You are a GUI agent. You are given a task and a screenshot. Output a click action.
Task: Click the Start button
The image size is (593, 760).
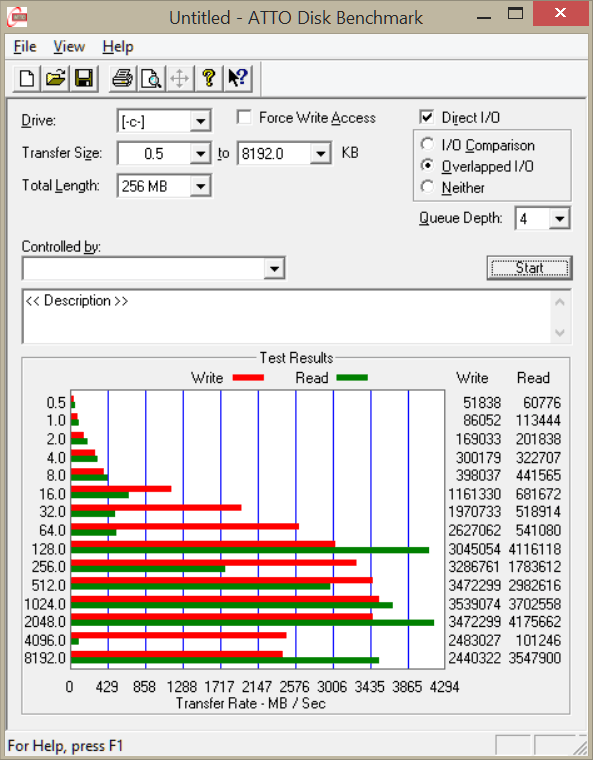(x=529, y=268)
